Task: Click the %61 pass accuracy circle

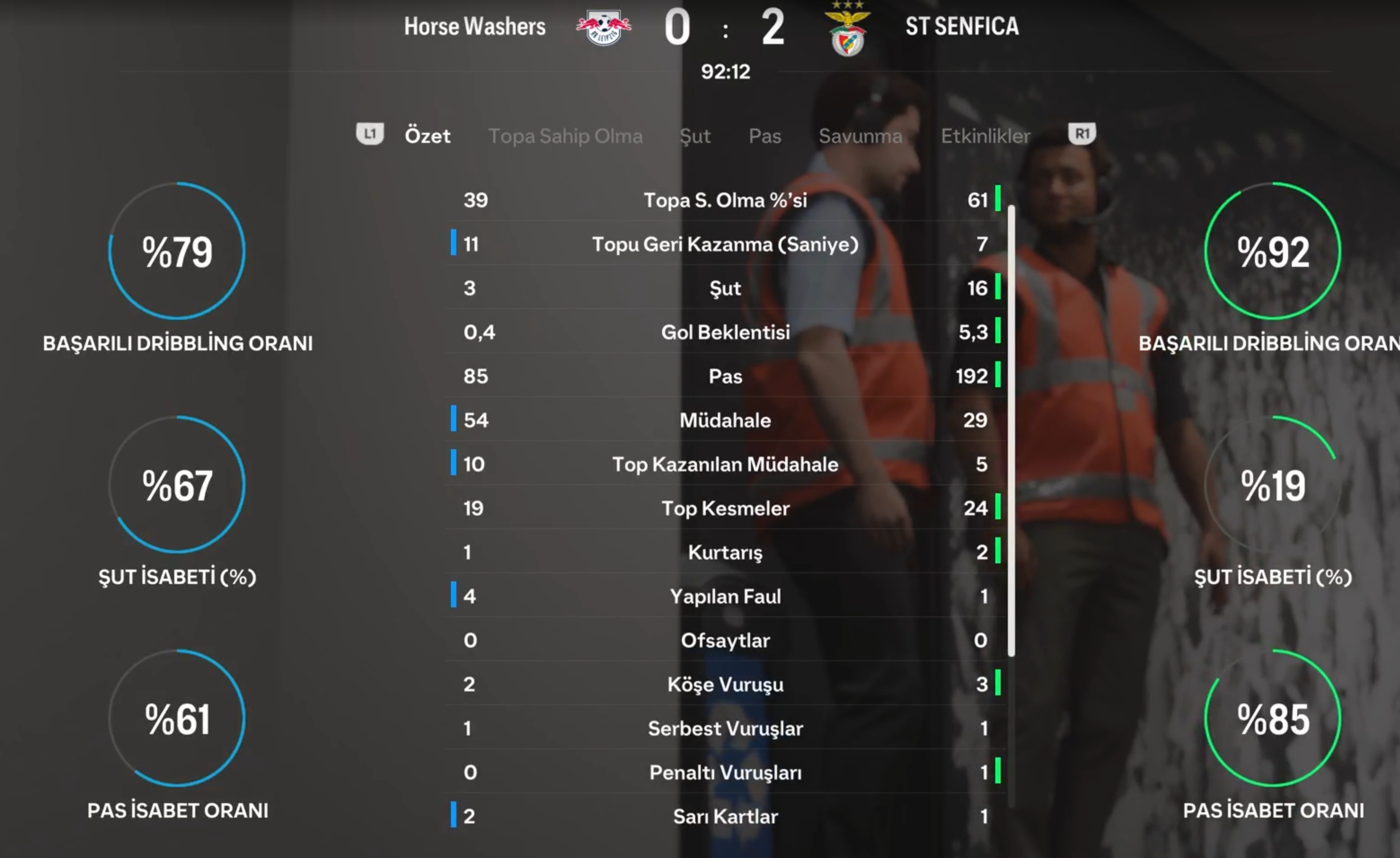Action: (177, 718)
